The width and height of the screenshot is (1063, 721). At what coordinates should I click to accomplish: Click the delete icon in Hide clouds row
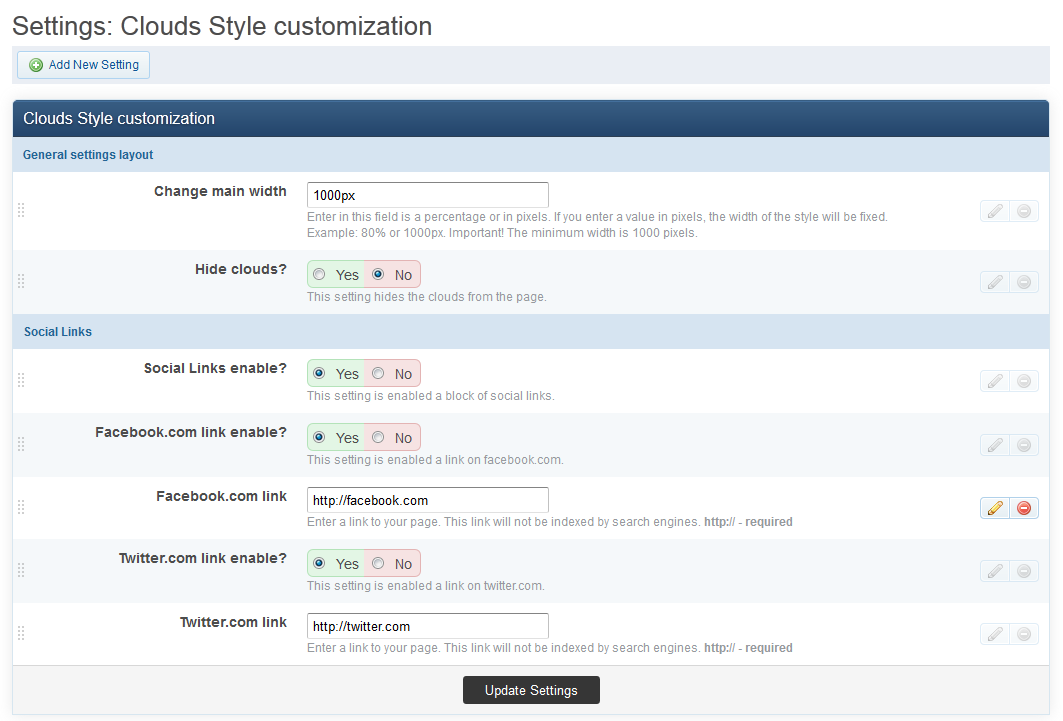[1024, 282]
